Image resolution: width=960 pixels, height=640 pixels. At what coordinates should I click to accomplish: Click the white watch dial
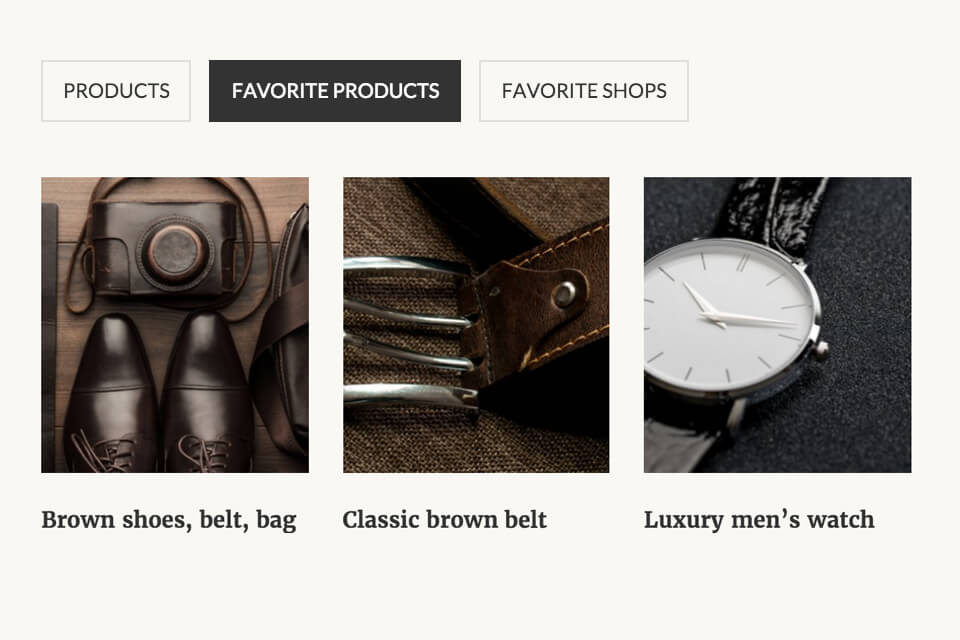coord(730,317)
